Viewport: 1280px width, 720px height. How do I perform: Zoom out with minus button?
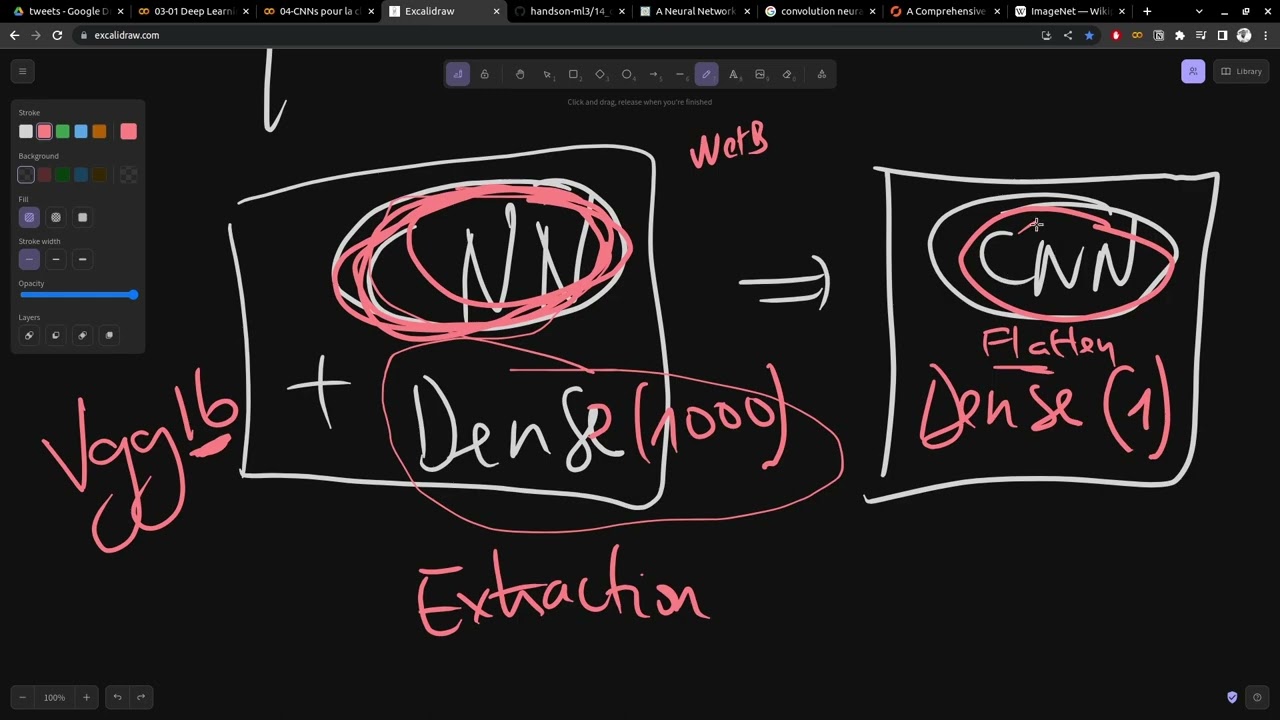22,697
